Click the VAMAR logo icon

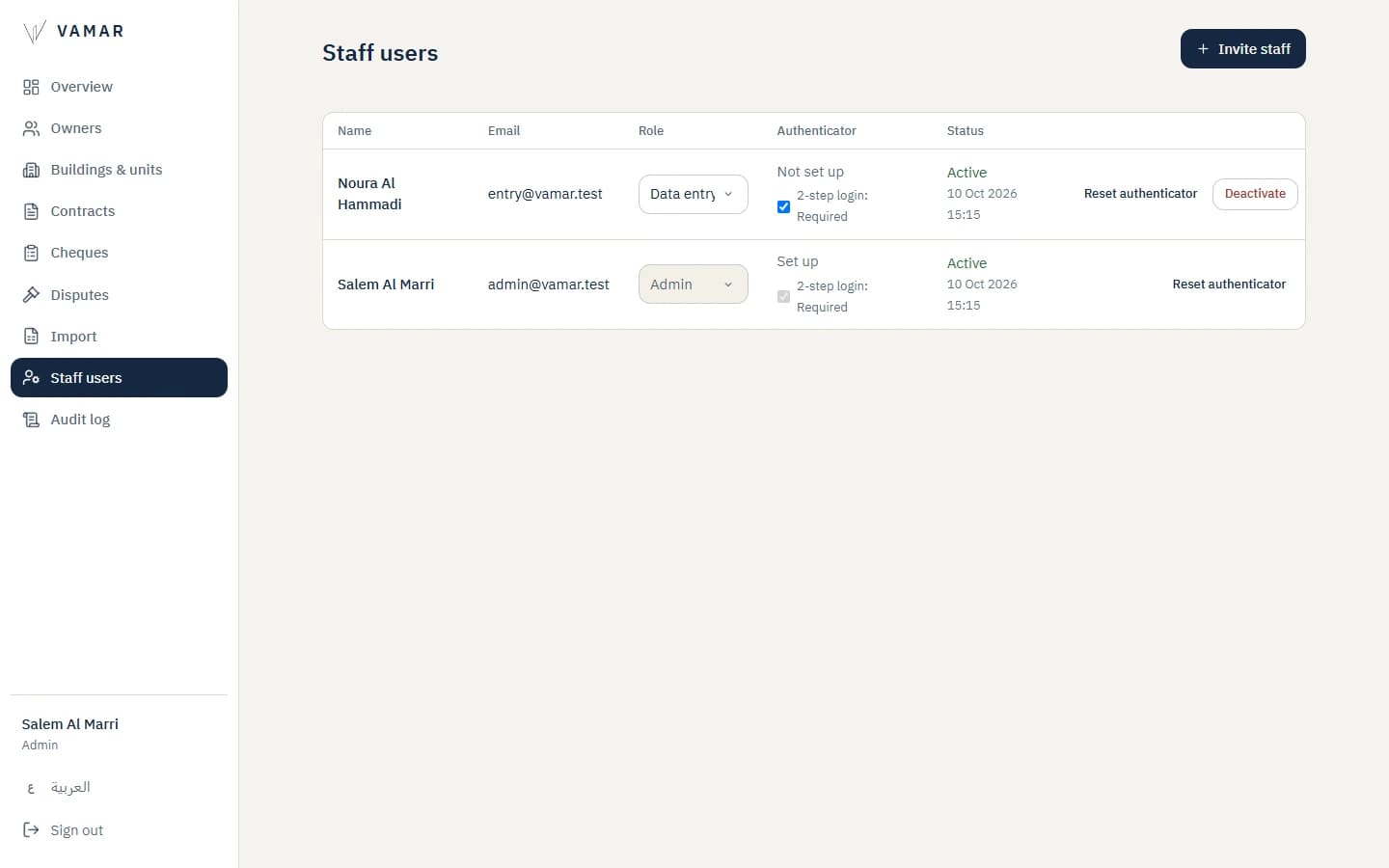click(x=34, y=32)
